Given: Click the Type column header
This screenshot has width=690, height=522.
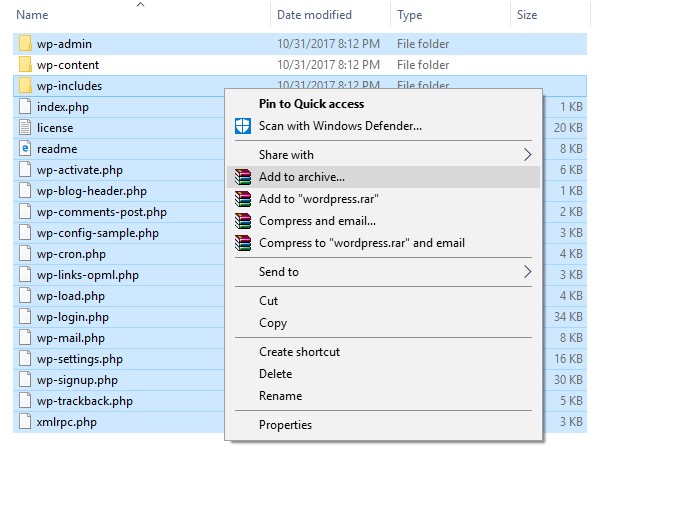Looking at the screenshot, I should coord(409,15).
